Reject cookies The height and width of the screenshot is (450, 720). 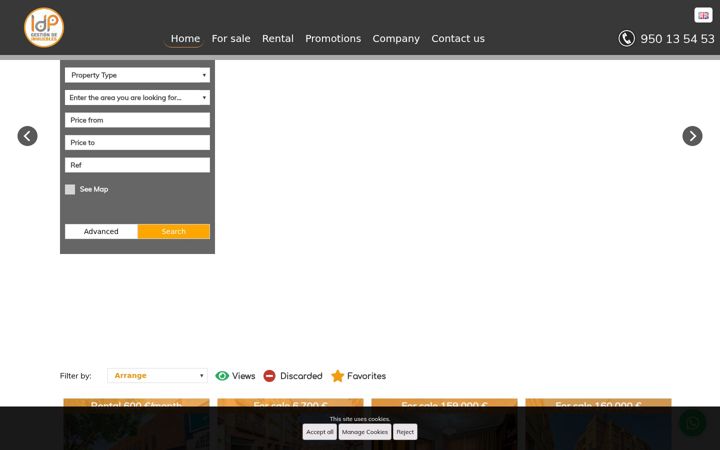pos(405,432)
